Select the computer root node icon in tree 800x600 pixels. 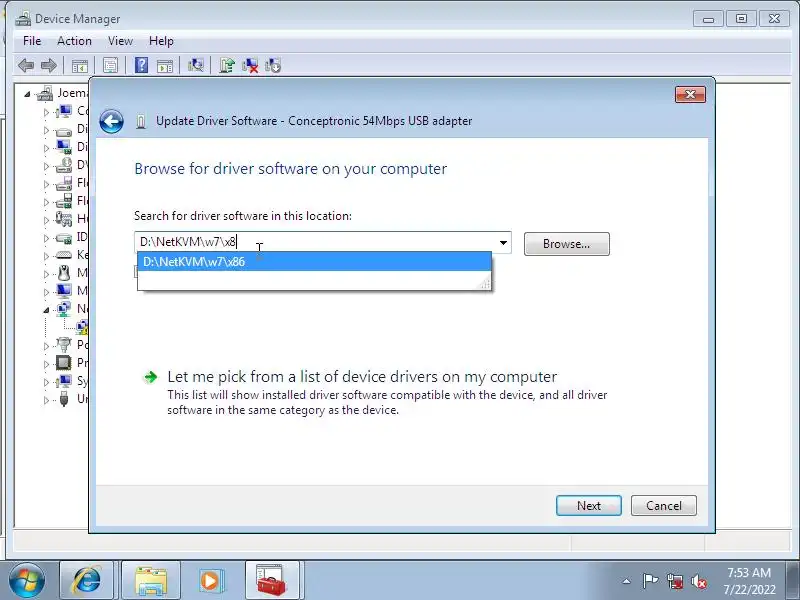[45, 93]
